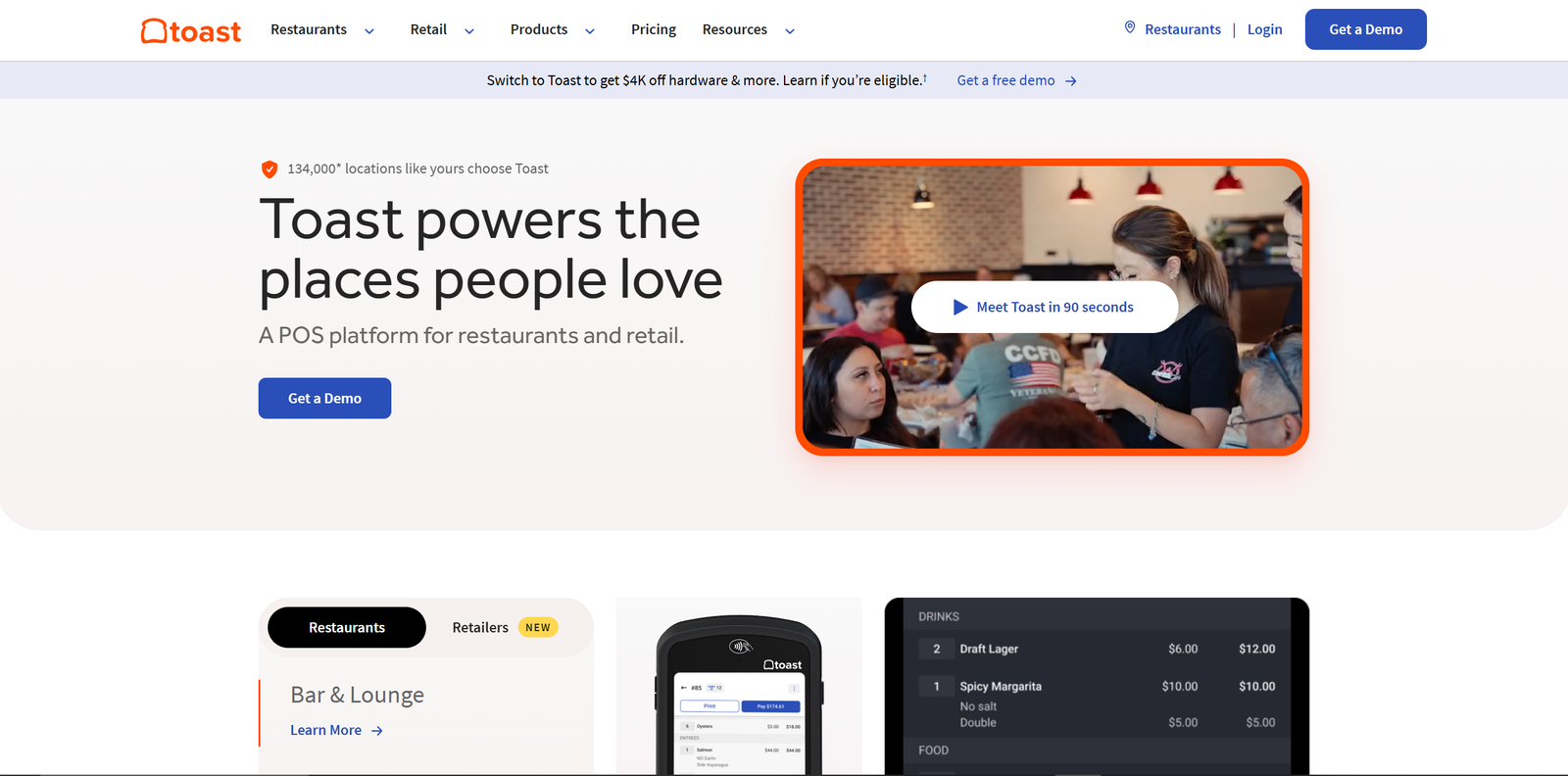This screenshot has width=1568, height=776.
Task: Select the Bar & Lounge item
Action: (x=358, y=695)
